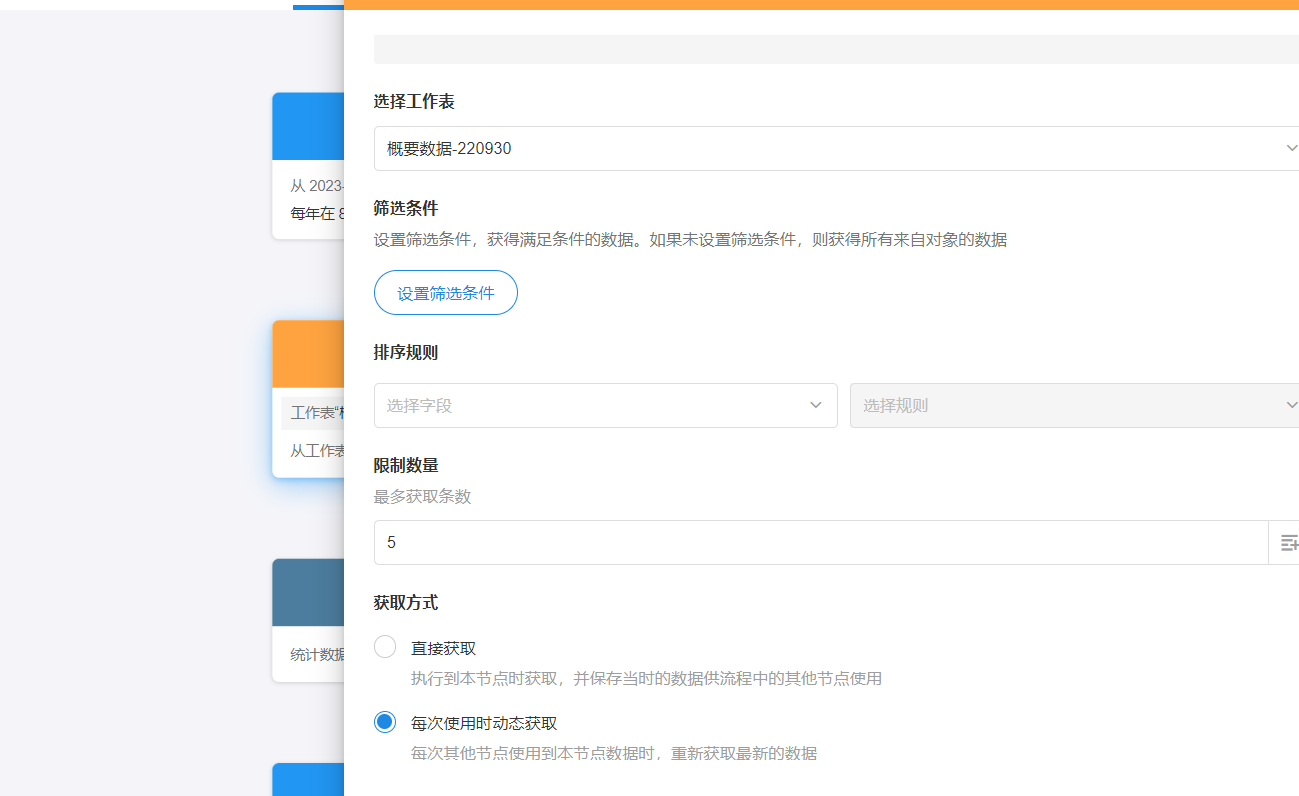Open the 选择工作表 dropdown showing 概要数据-220930
The width and height of the screenshot is (1299, 796).
tap(820, 148)
